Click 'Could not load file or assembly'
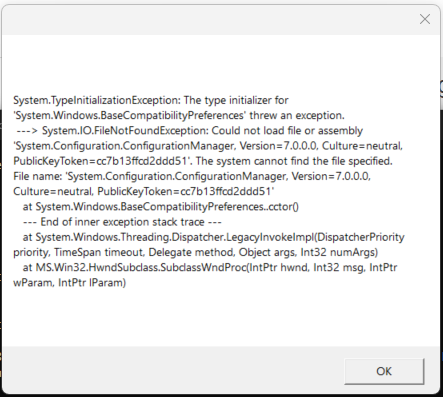 coord(287,131)
